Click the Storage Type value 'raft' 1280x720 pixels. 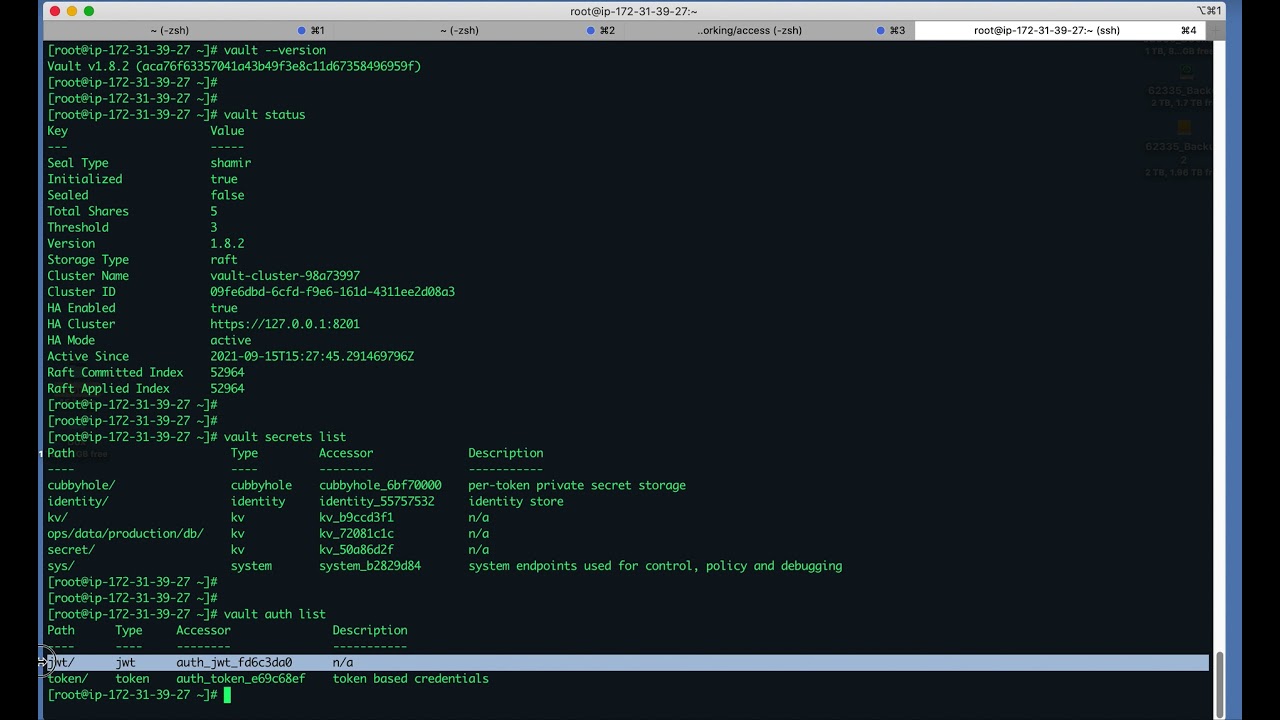tap(224, 259)
